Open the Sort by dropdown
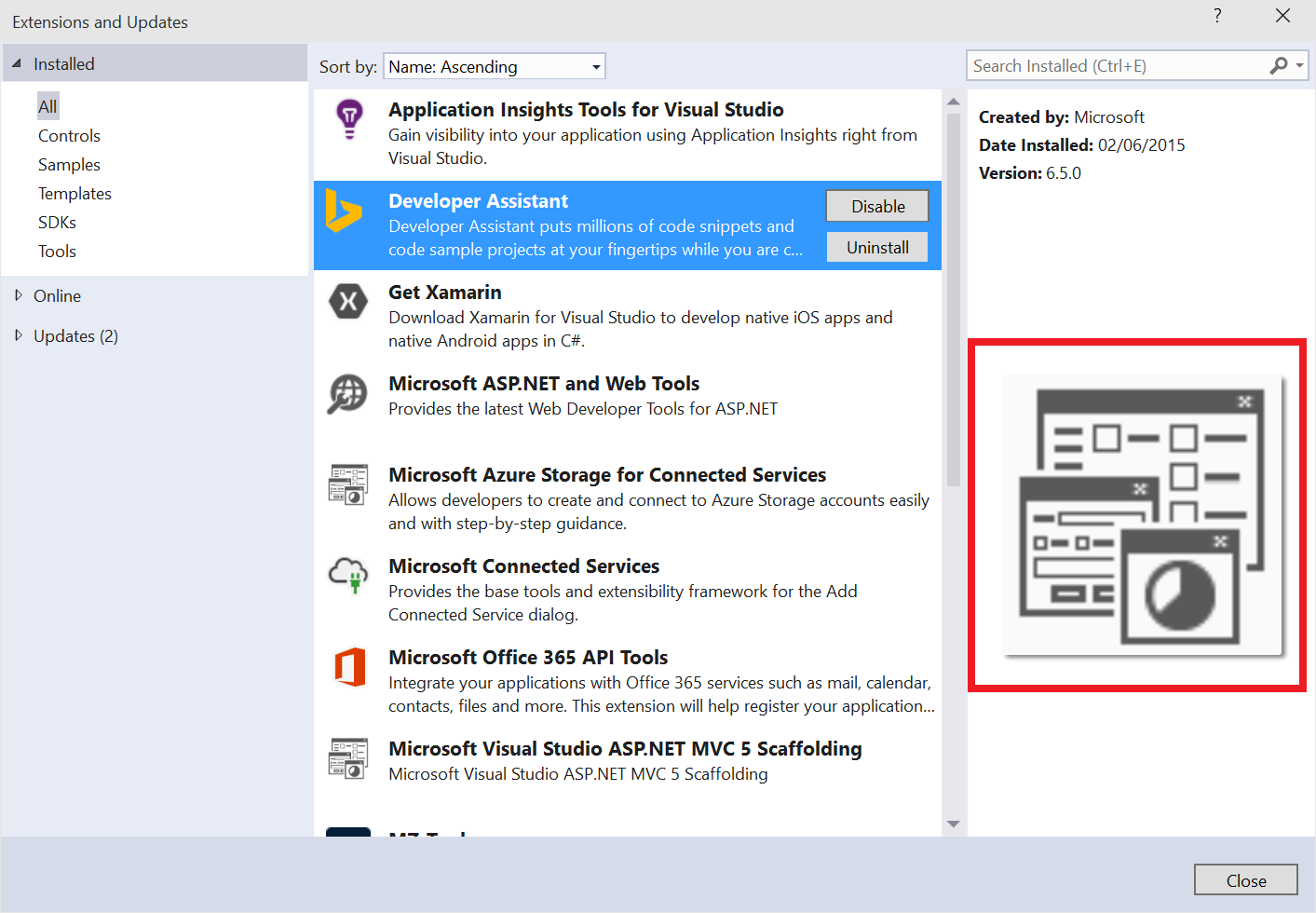The width and height of the screenshot is (1316, 913). (x=494, y=66)
